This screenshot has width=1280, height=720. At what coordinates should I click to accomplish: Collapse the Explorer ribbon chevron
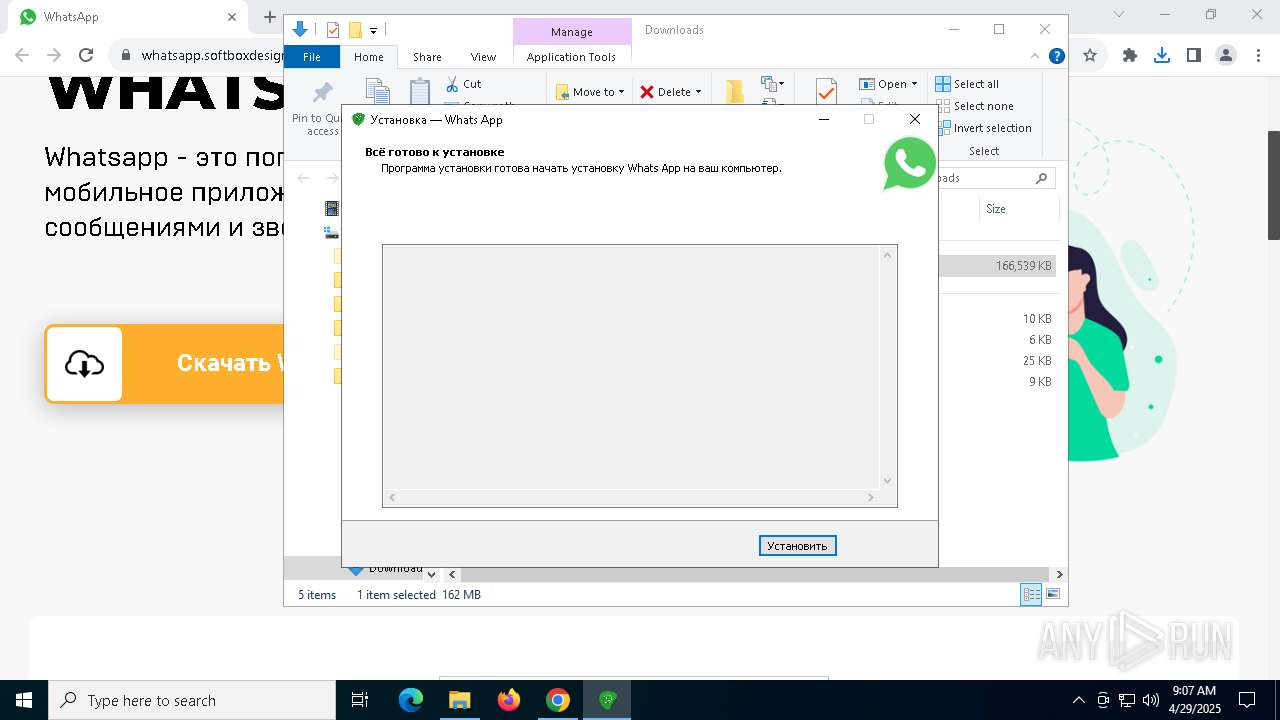pyautogui.click(x=1035, y=57)
